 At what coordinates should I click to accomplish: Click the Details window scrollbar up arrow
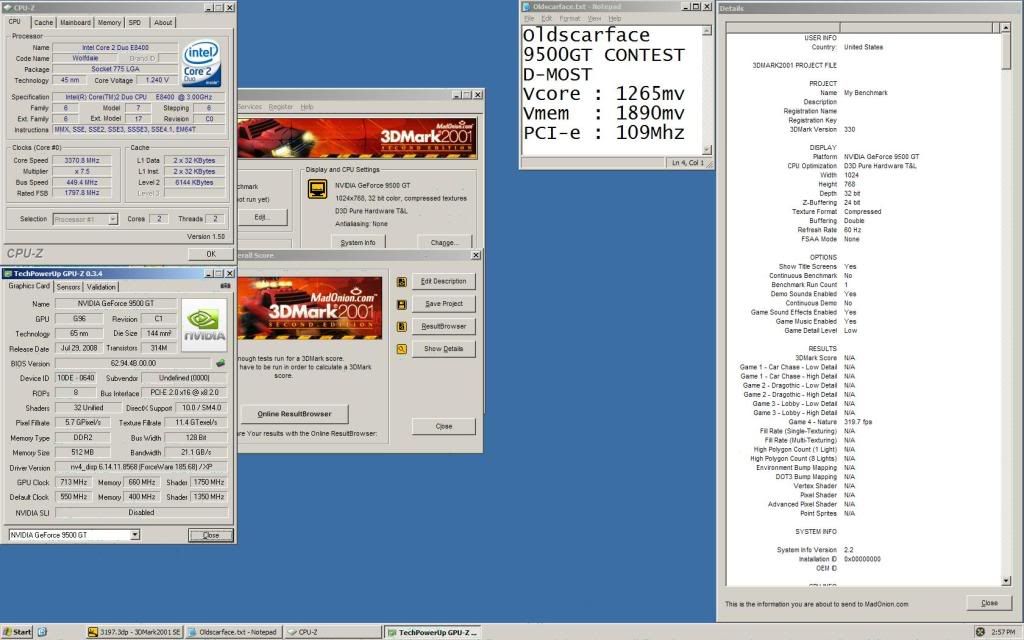click(x=1006, y=27)
